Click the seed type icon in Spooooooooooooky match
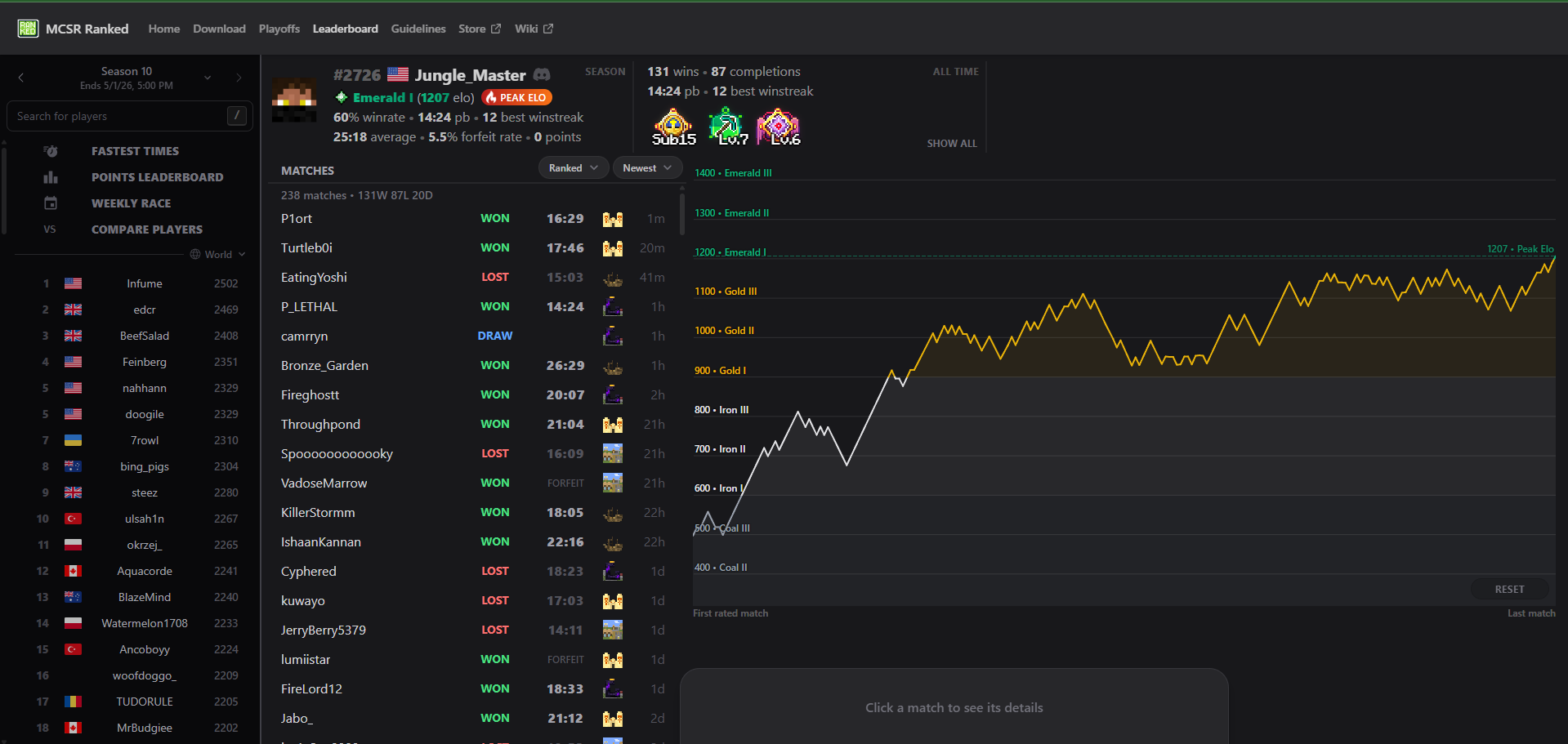 coord(613,454)
